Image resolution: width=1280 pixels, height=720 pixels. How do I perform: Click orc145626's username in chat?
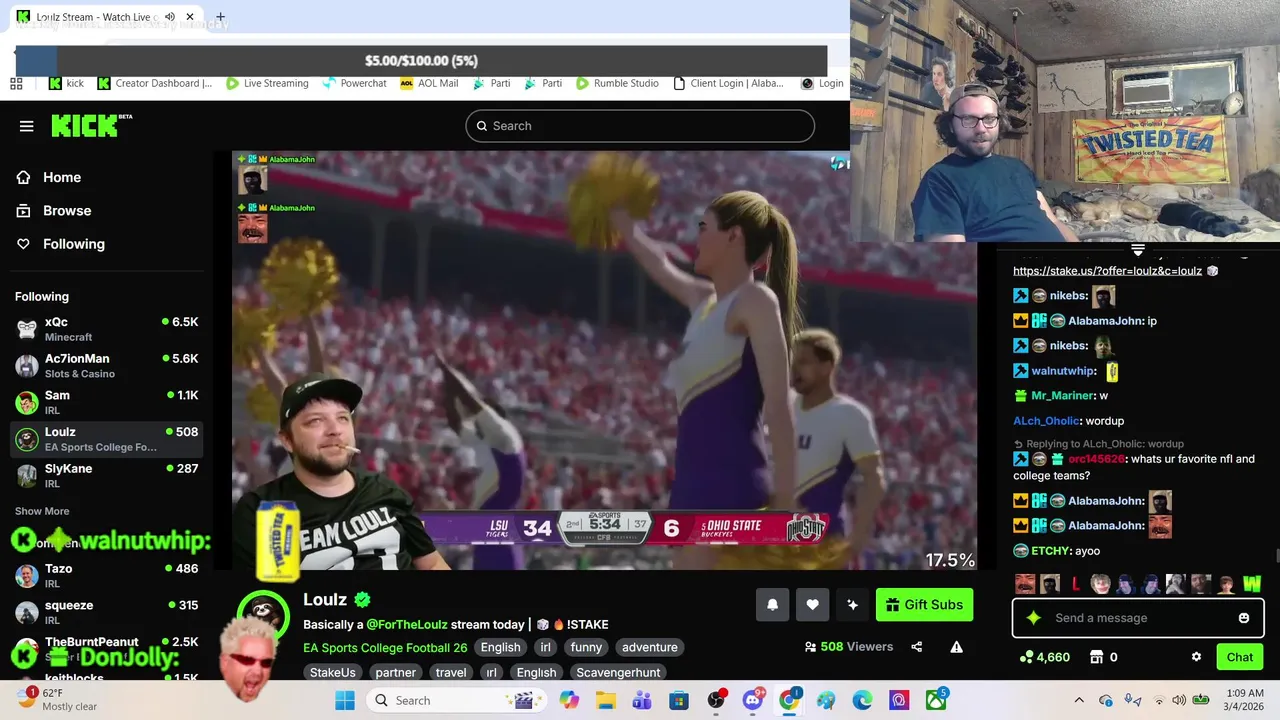tap(1096, 459)
